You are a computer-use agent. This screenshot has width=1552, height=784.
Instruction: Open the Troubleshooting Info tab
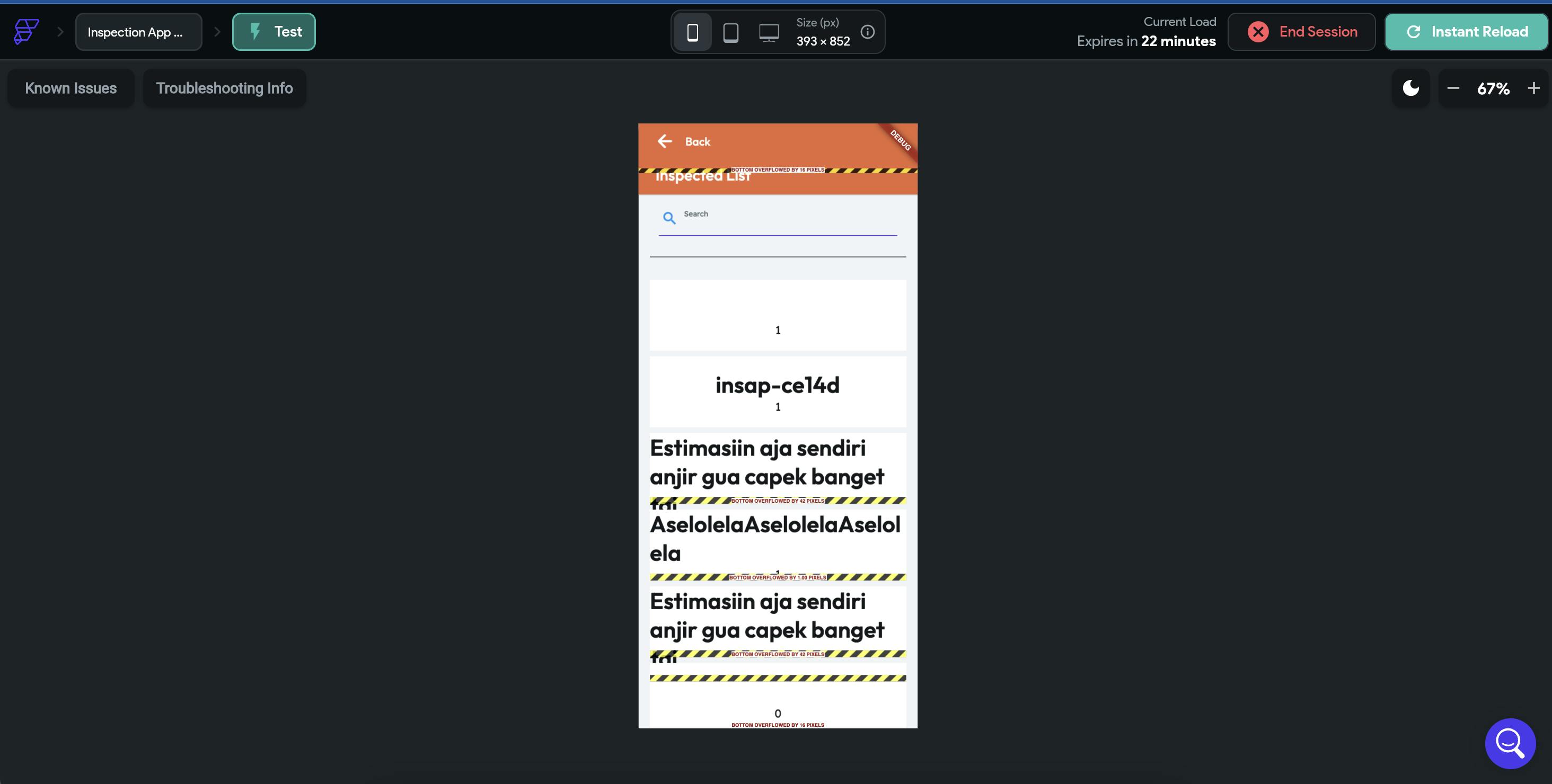point(224,88)
